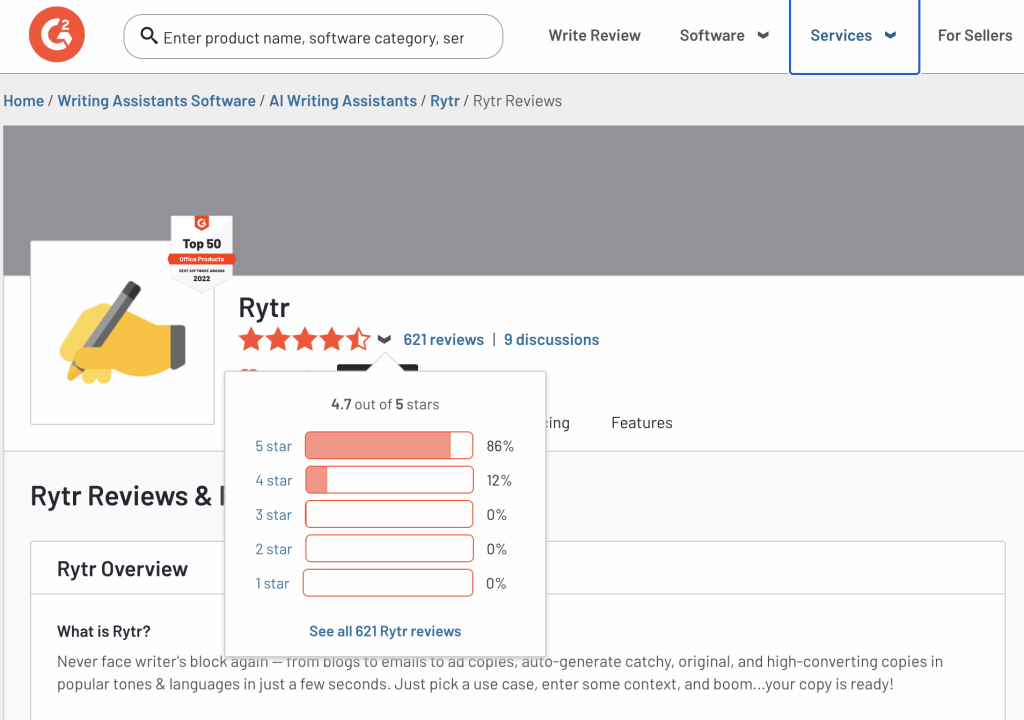Click the 'What is Rytr?' heading

(x=104, y=632)
